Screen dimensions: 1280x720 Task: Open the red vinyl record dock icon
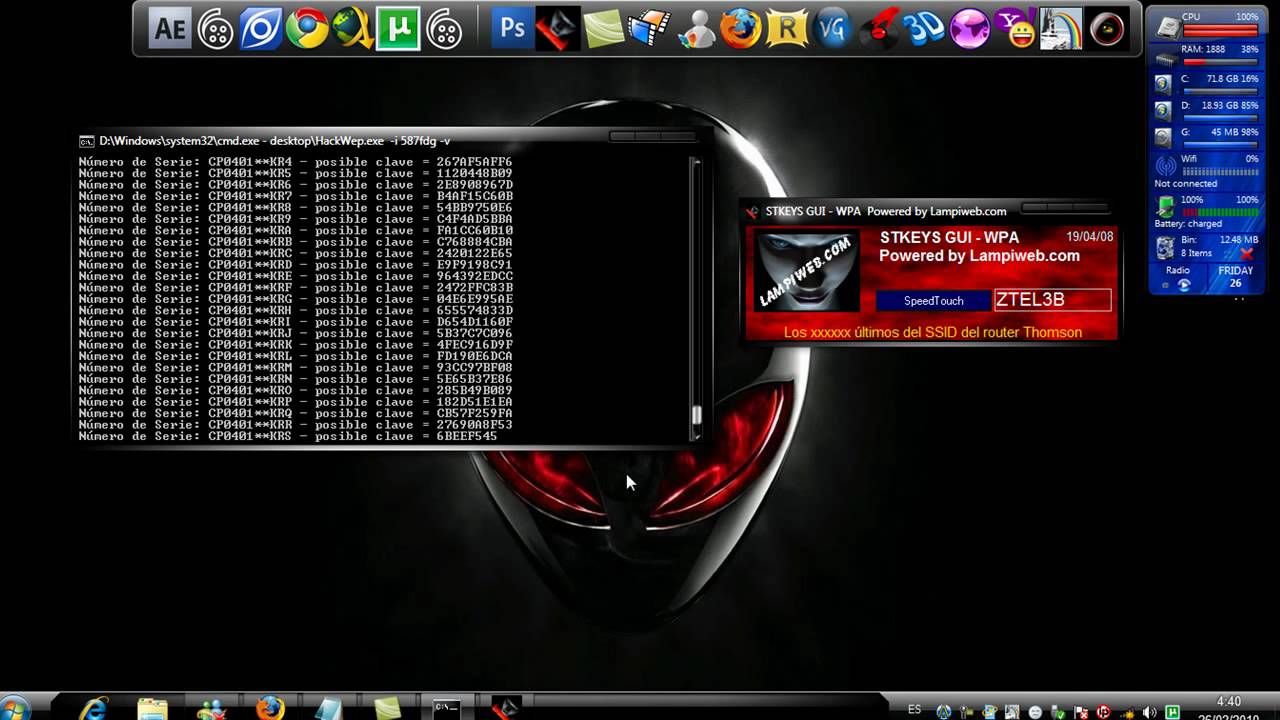tap(879, 29)
